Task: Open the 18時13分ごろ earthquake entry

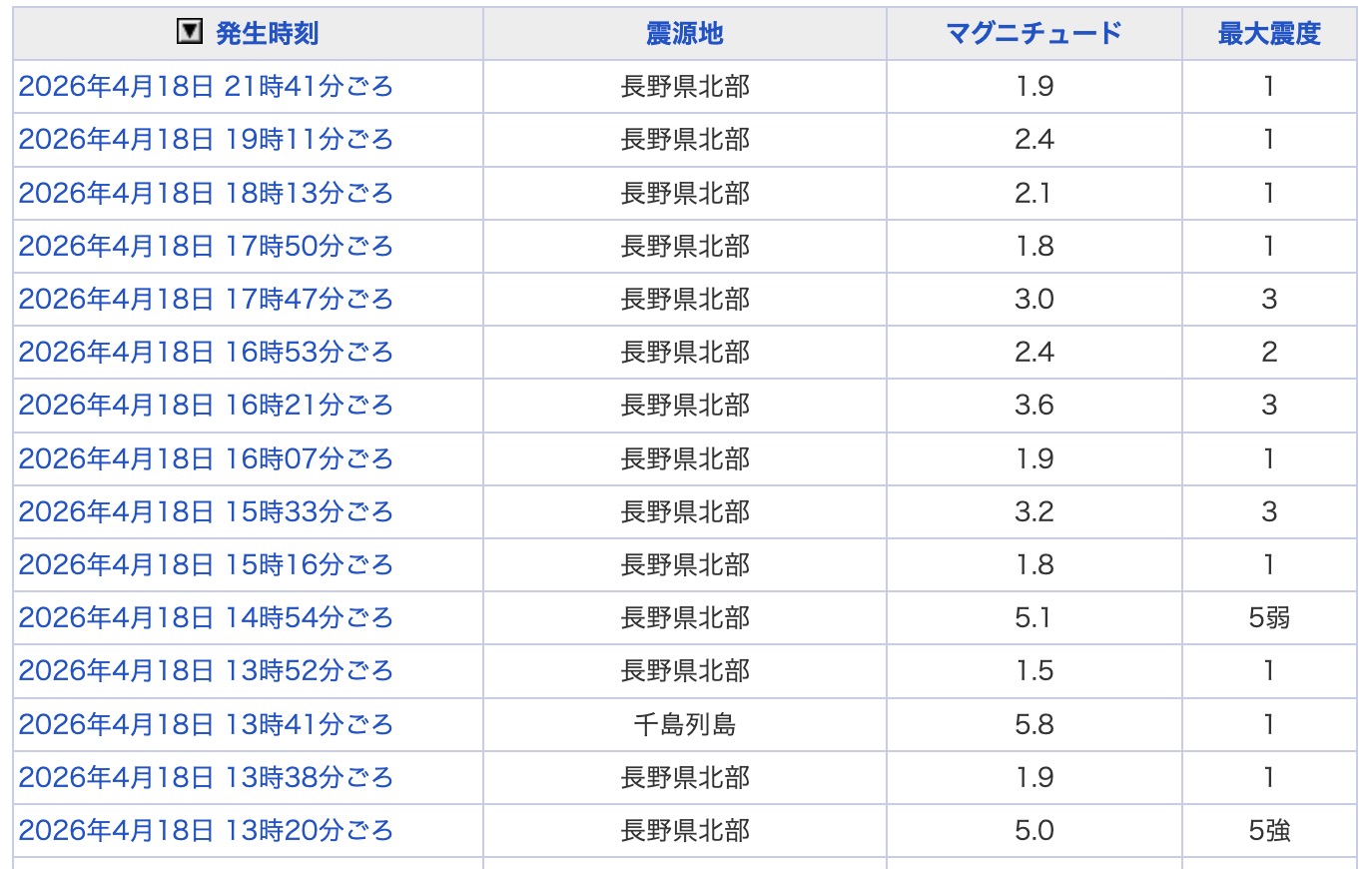Action: click(x=206, y=193)
